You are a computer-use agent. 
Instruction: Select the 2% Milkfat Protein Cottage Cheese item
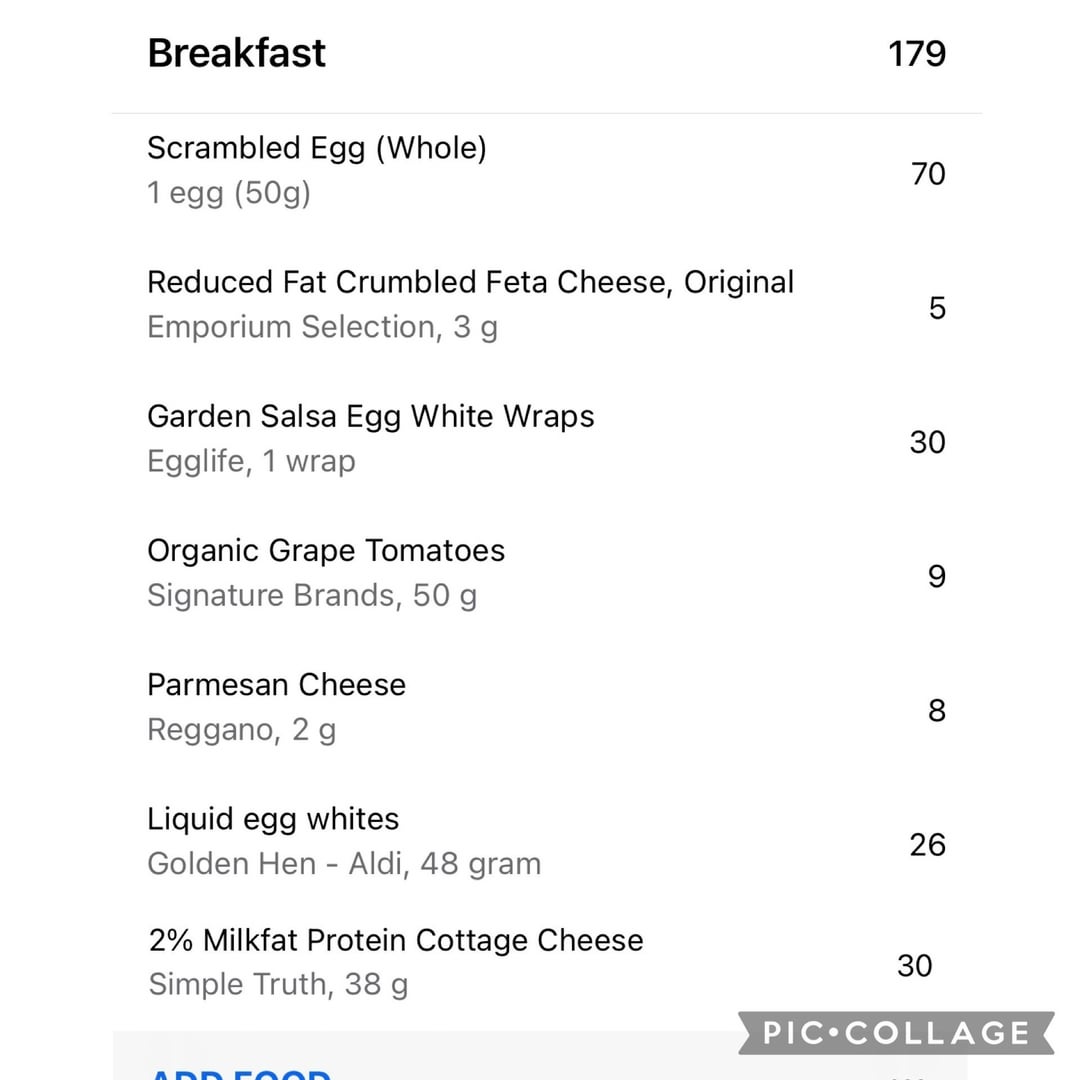tap(396, 940)
